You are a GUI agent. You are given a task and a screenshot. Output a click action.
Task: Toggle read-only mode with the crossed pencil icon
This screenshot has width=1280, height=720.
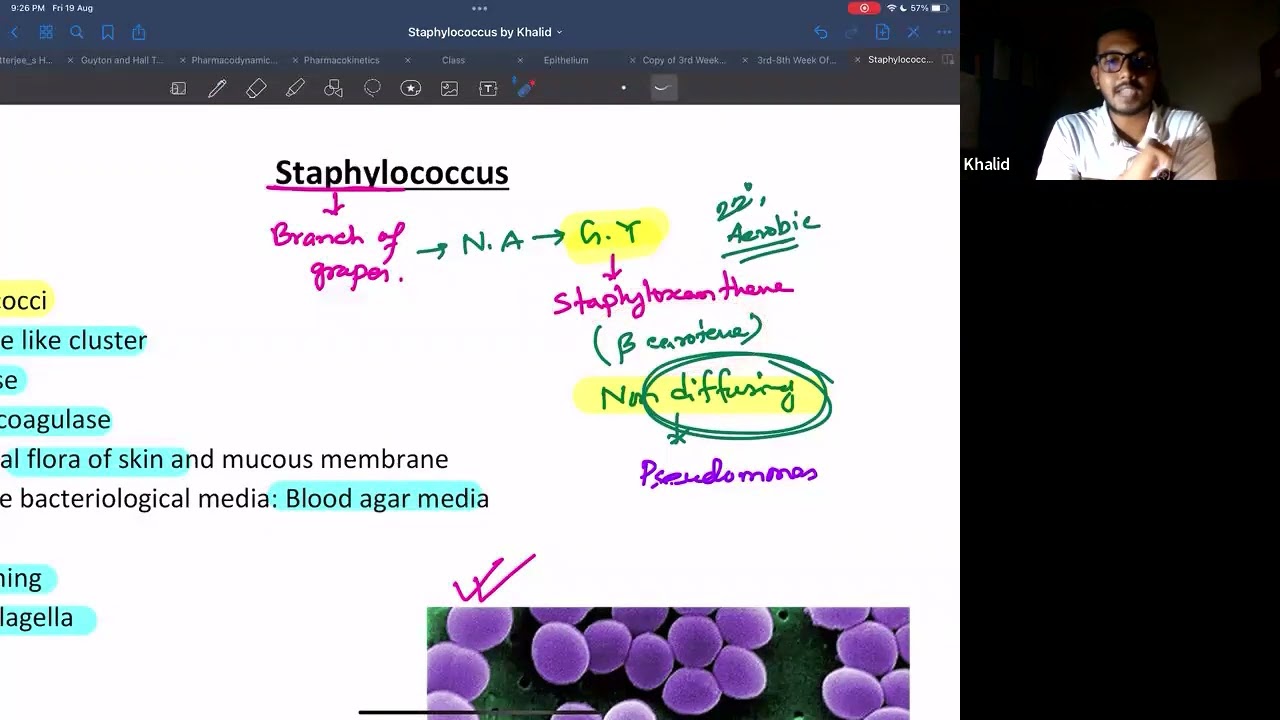tap(913, 32)
